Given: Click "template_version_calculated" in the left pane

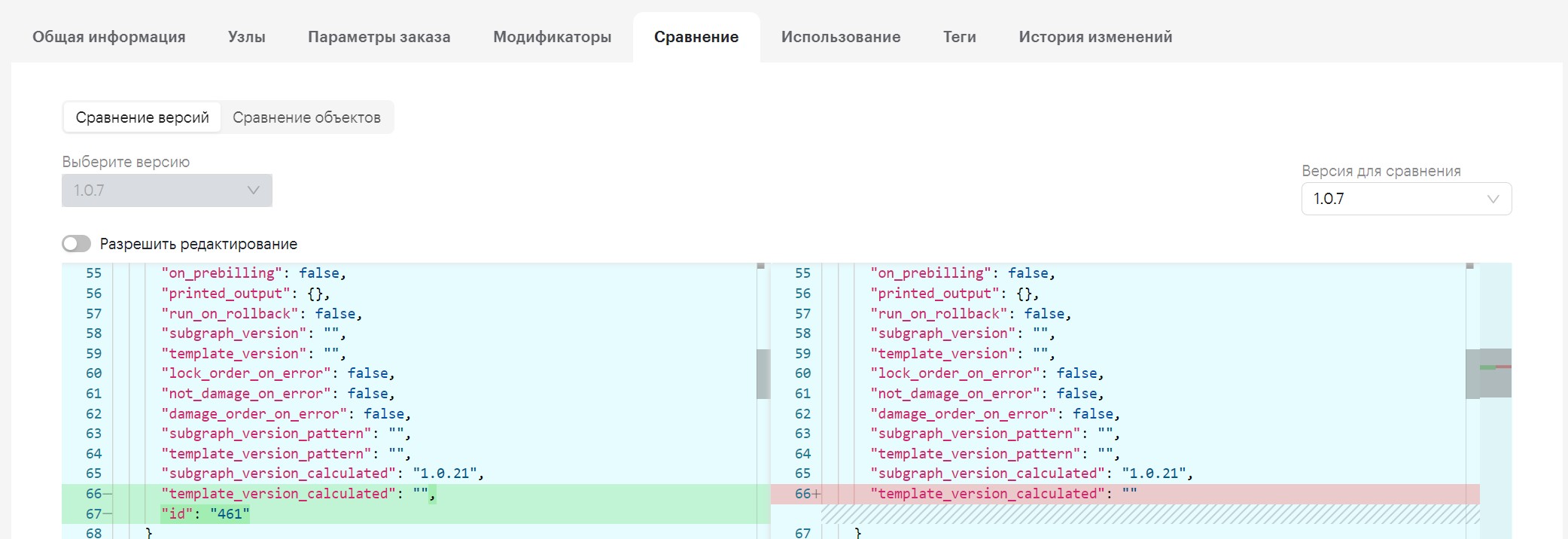Looking at the screenshot, I should (279, 494).
